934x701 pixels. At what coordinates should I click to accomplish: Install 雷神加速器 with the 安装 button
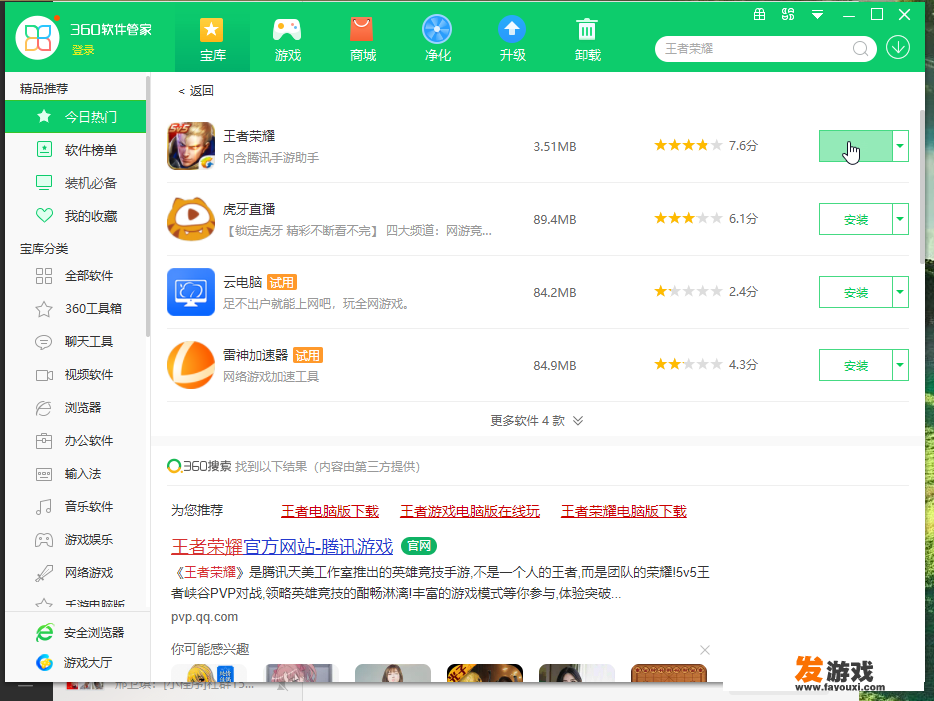pyautogui.click(x=855, y=365)
